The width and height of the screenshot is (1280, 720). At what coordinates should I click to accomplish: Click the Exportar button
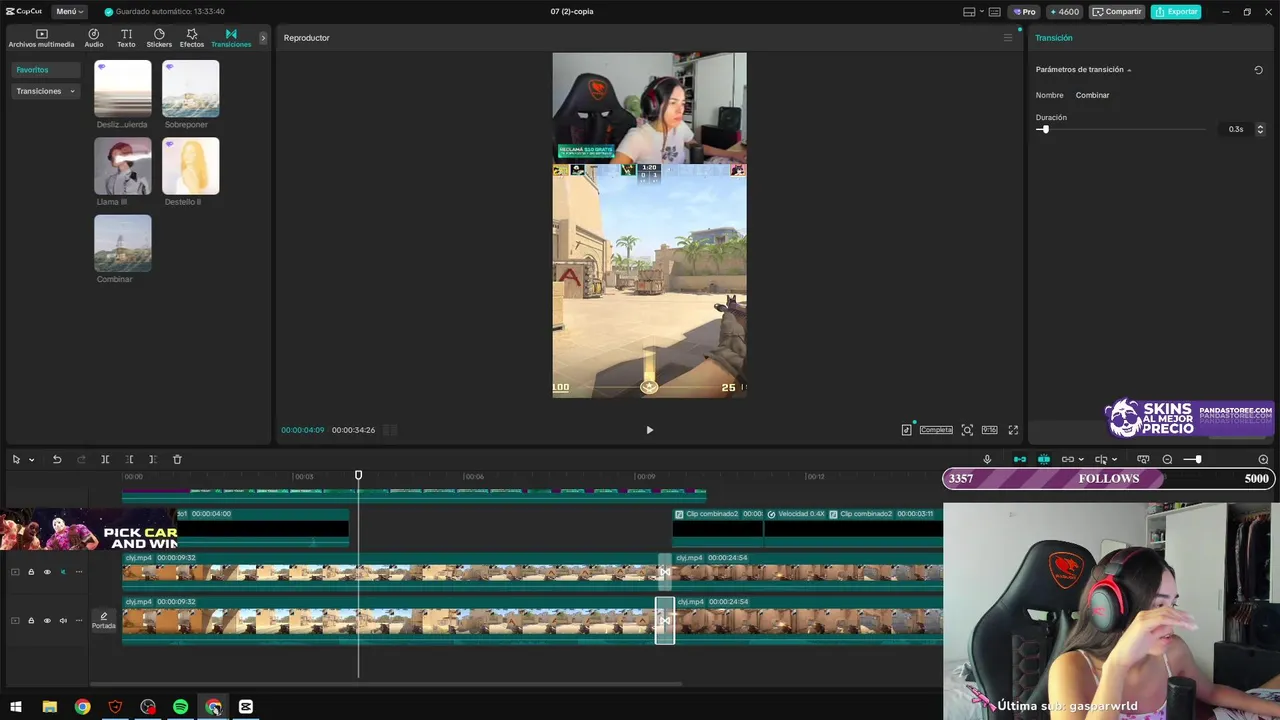(1176, 12)
